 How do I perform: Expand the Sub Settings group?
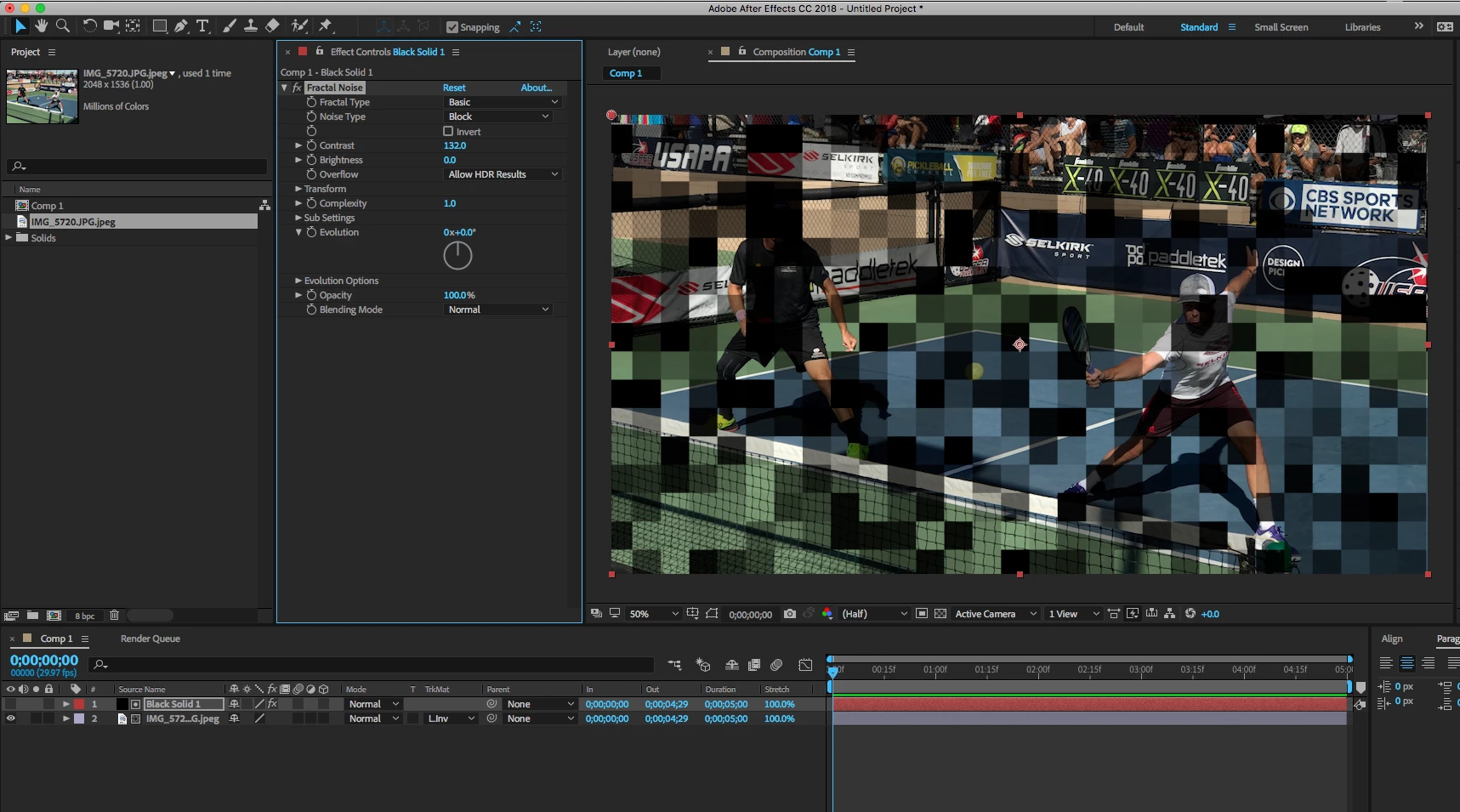(298, 218)
